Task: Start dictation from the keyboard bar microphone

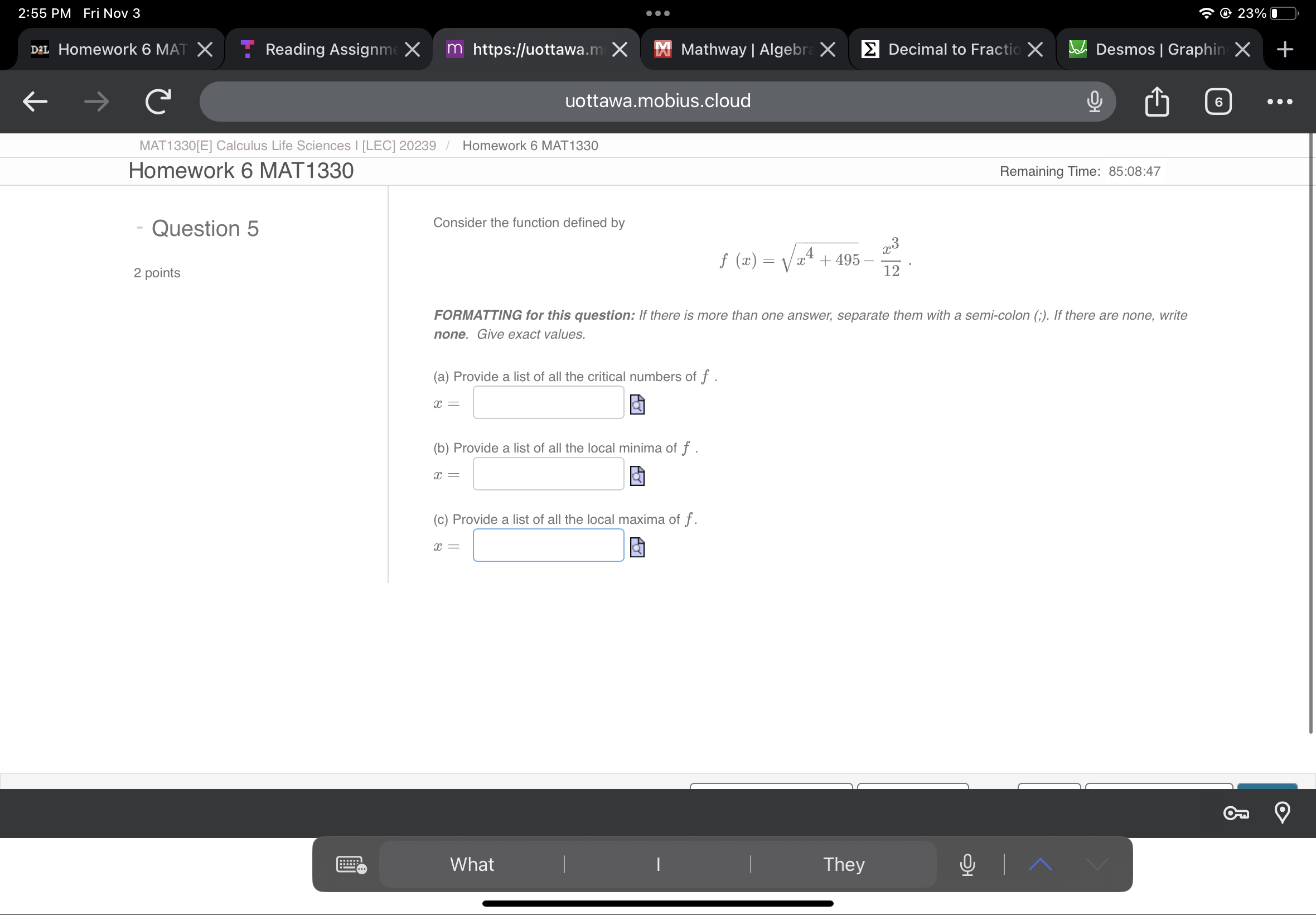Action: [967, 864]
